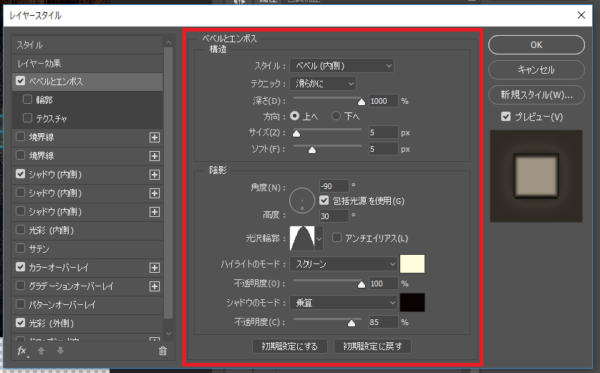This screenshot has width=600, height=373.
Task: Click the 深さ(D) slider handle
Action: [361, 101]
